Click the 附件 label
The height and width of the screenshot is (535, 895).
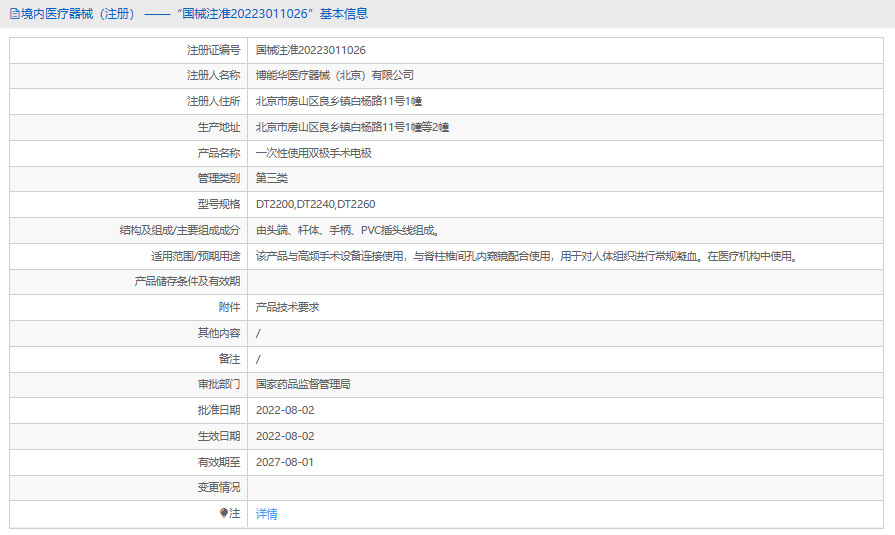tap(229, 307)
